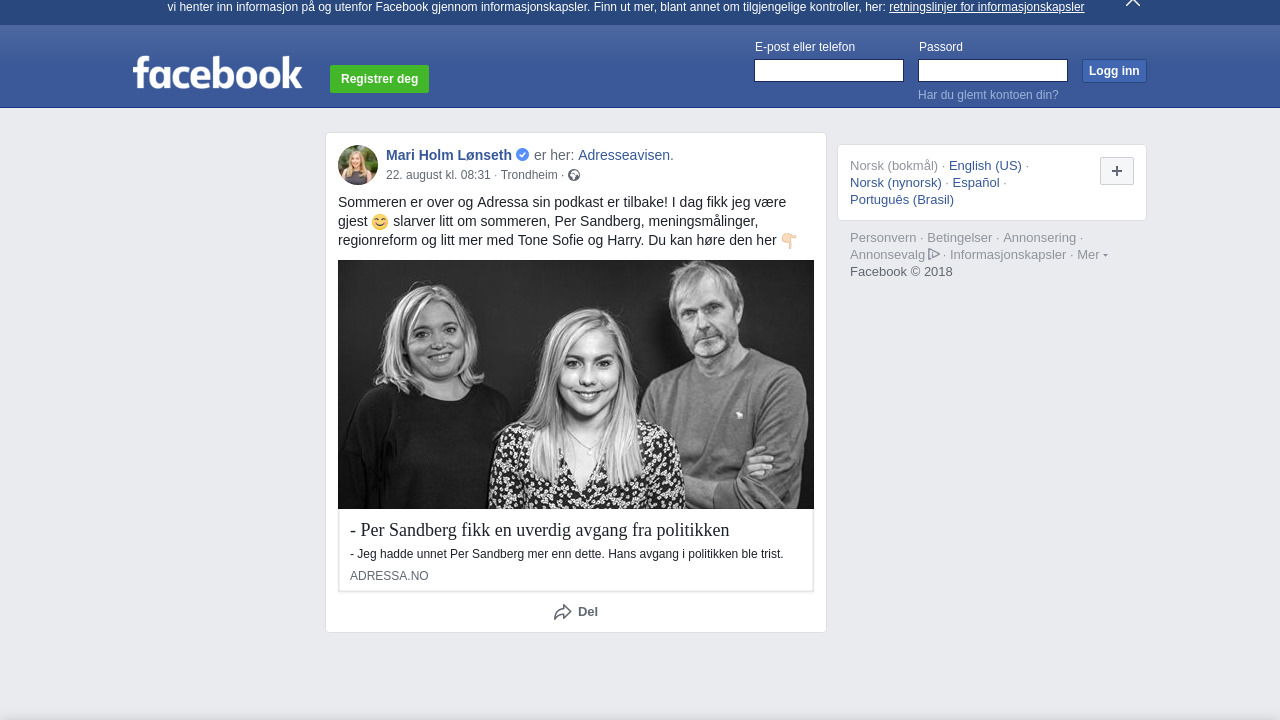Close the cookie information banner
Viewport: 1280px width, 720px height.
click(x=1132, y=3)
